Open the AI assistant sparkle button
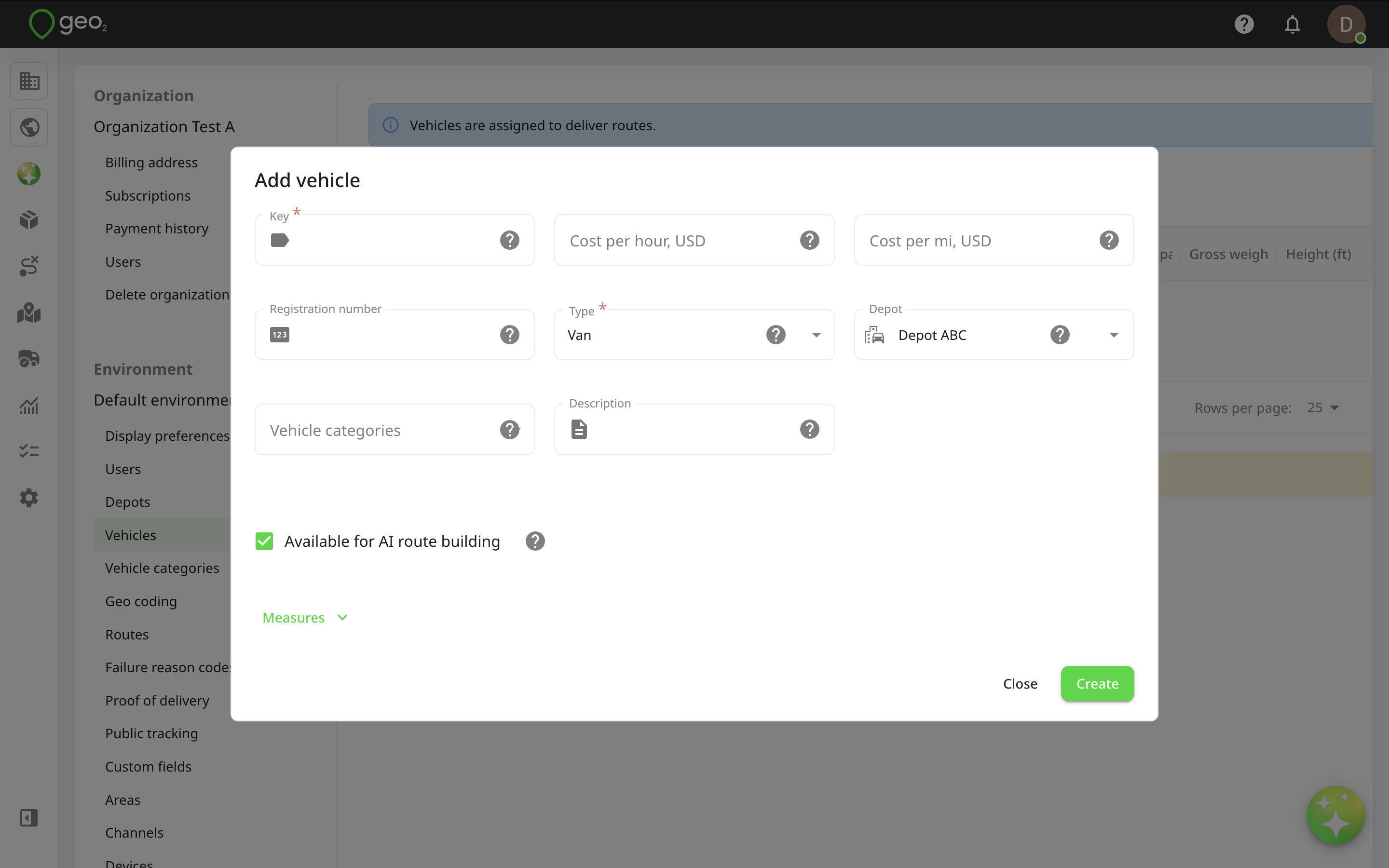The height and width of the screenshot is (868, 1389). pos(1335,815)
